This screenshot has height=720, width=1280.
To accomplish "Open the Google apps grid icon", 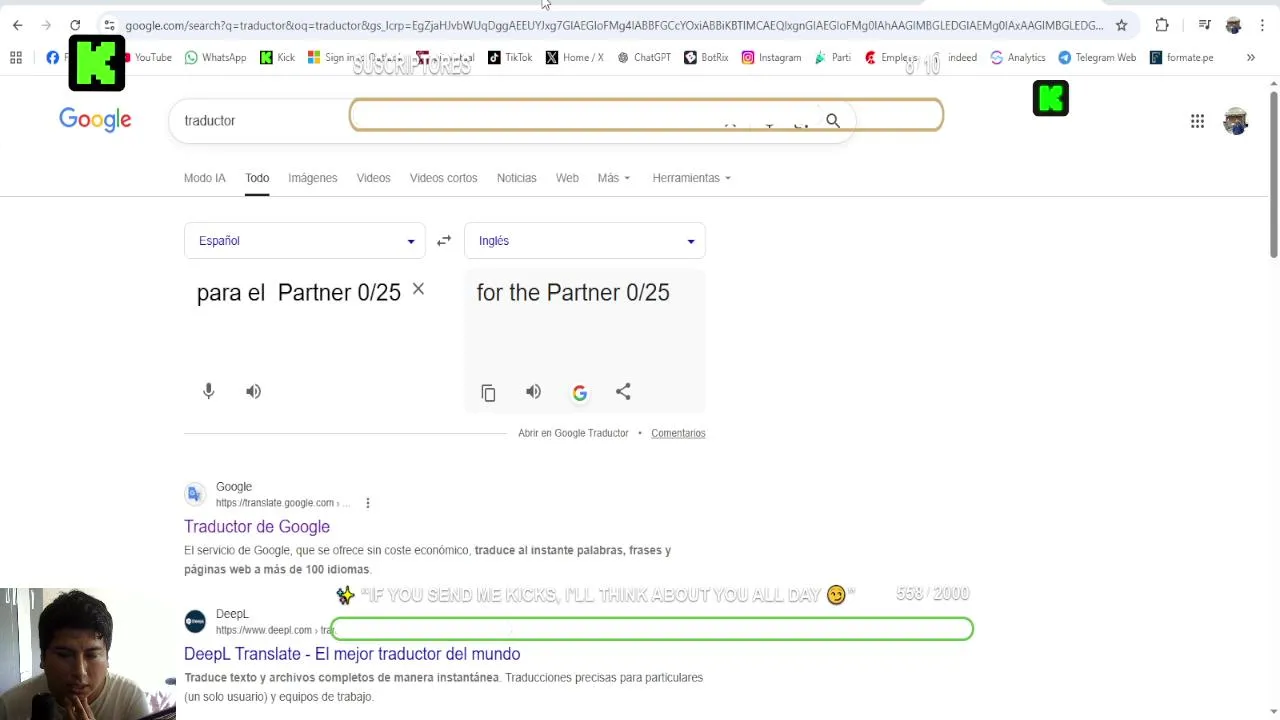I will click(1197, 121).
